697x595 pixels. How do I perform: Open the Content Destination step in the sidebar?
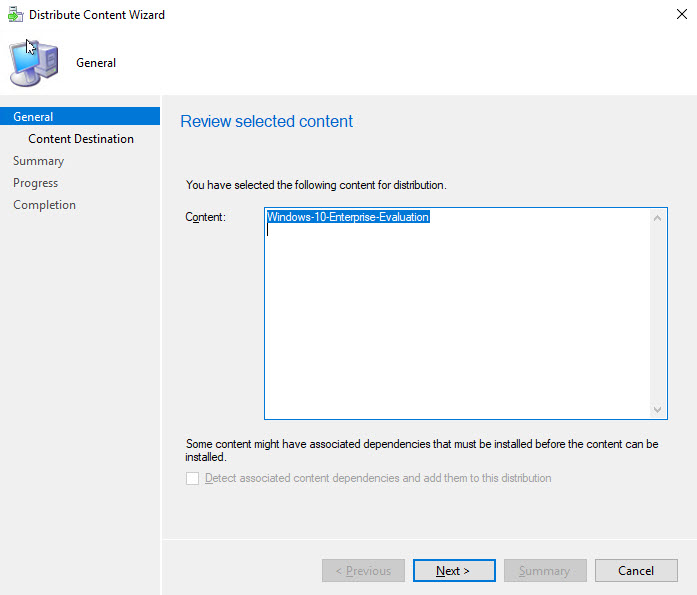[x=81, y=139]
